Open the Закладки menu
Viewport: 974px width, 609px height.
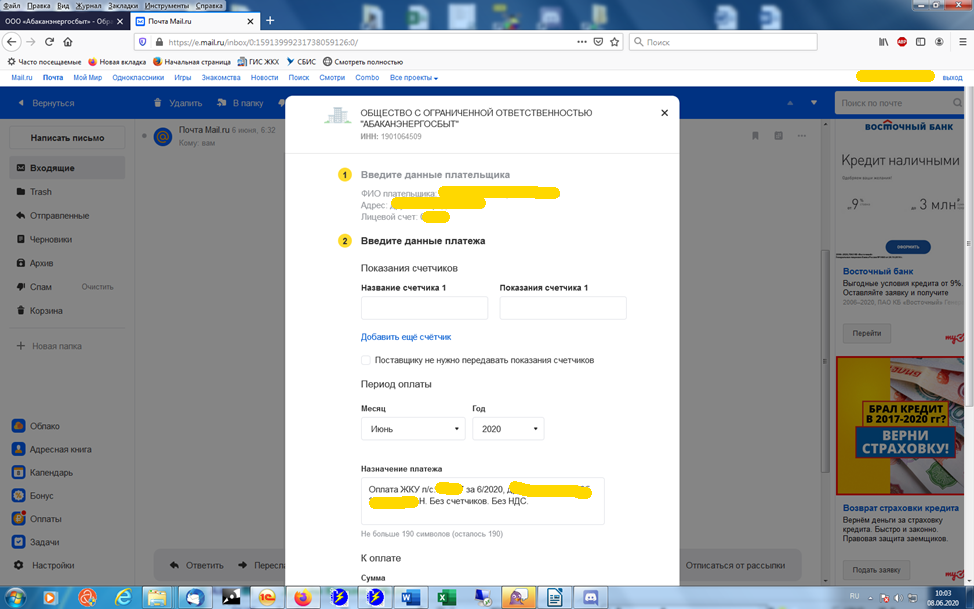[123, 6]
